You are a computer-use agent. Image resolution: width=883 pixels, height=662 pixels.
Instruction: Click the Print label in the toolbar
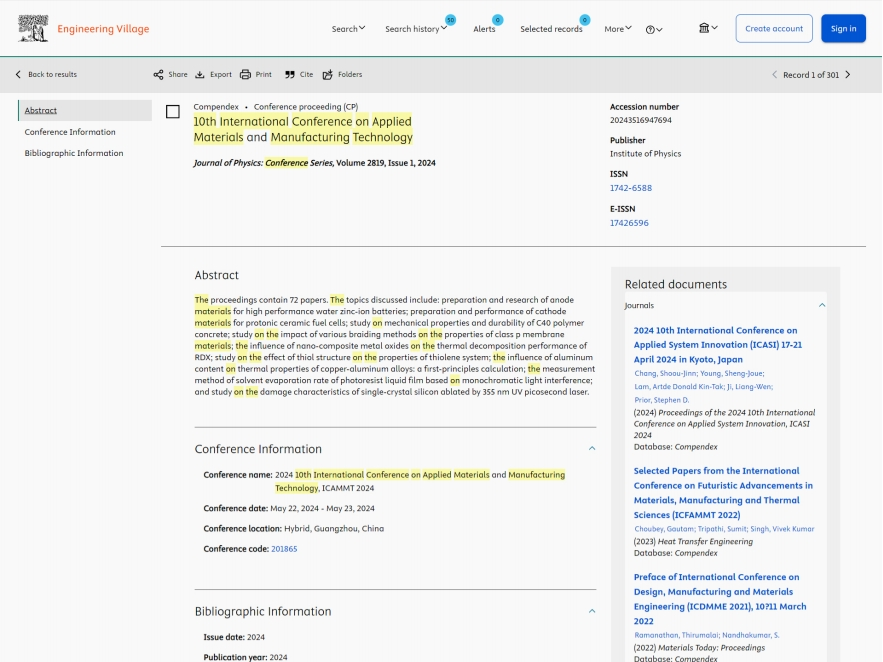(x=264, y=74)
